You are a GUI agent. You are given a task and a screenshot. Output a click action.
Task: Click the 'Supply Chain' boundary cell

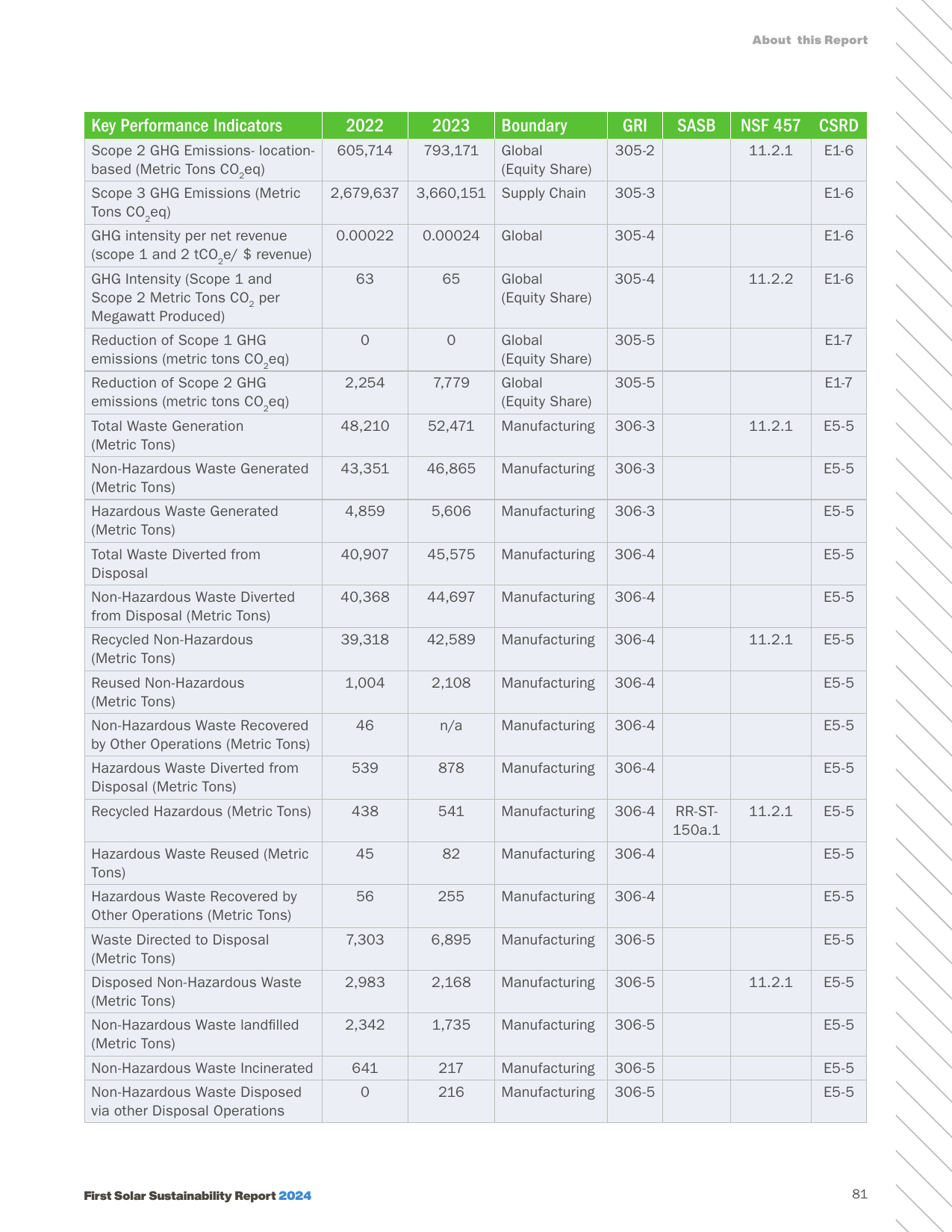coord(544,193)
